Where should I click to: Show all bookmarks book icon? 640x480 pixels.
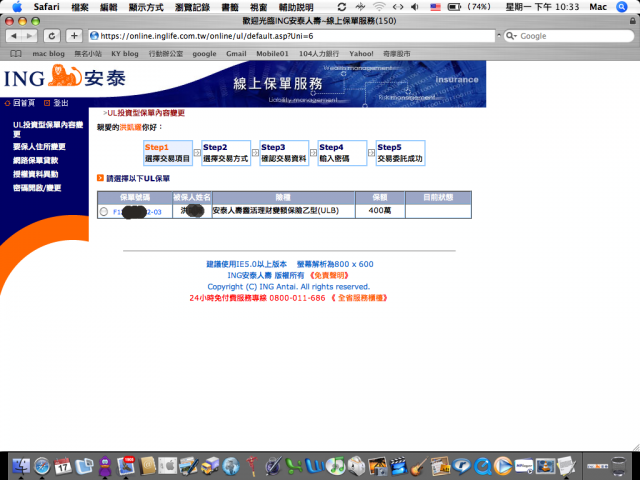[x=16, y=53]
